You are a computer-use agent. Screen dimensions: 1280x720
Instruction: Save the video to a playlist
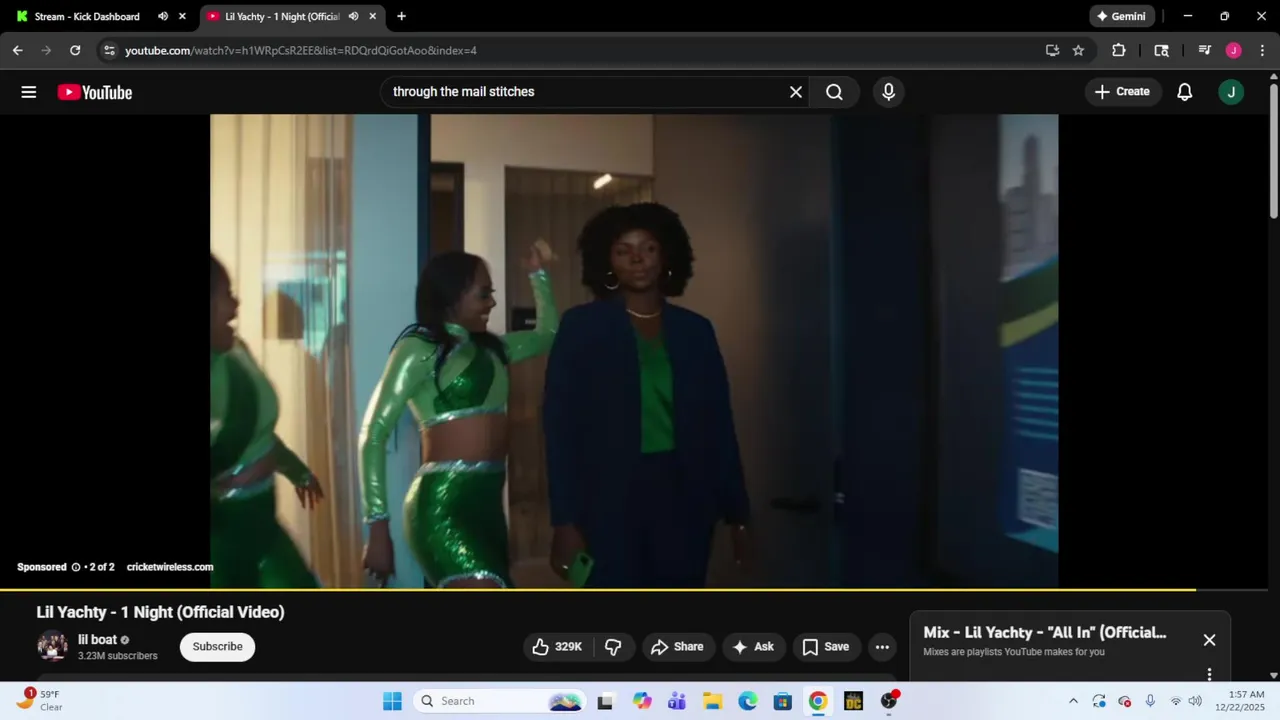coord(826,647)
